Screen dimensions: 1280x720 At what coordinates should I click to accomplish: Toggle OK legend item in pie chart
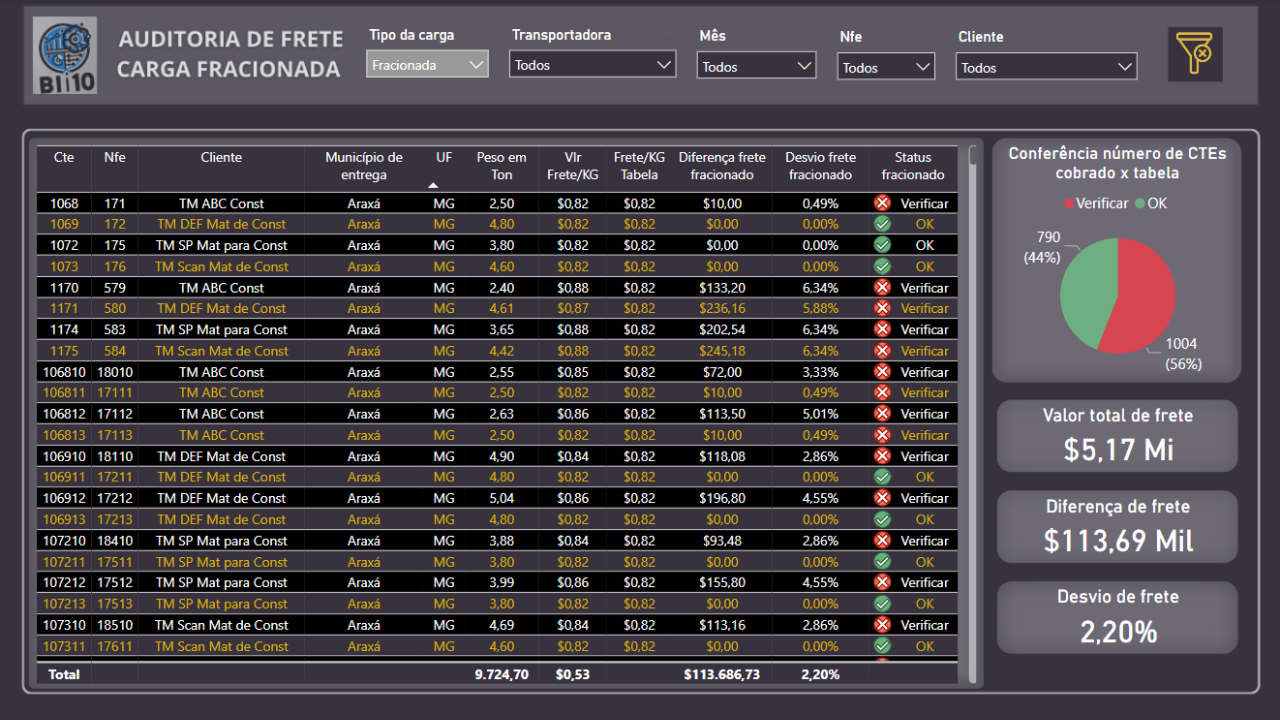coord(1150,203)
